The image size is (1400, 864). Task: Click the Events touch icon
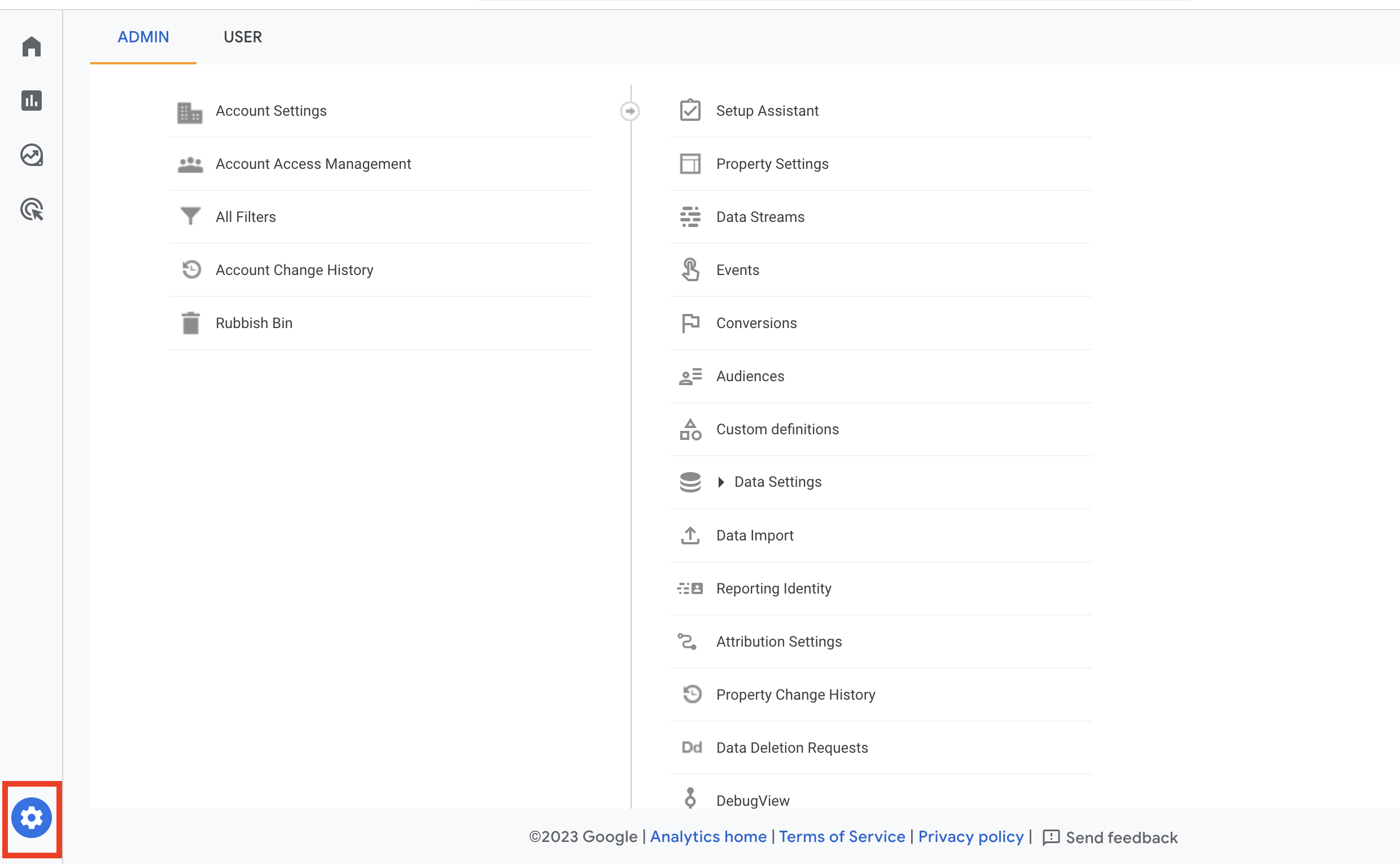pos(690,270)
